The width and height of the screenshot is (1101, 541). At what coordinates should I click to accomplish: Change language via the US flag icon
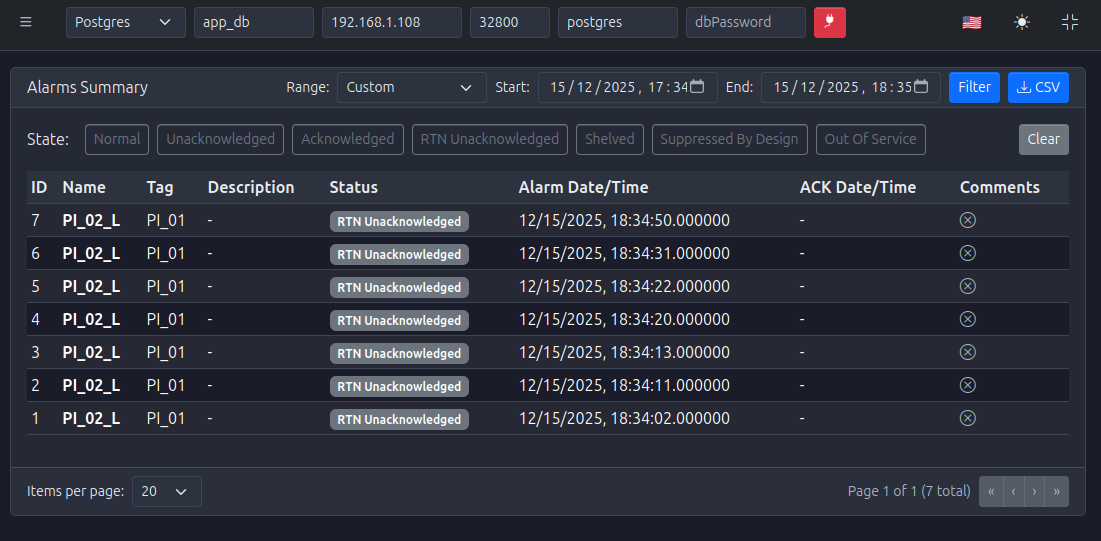click(972, 22)
